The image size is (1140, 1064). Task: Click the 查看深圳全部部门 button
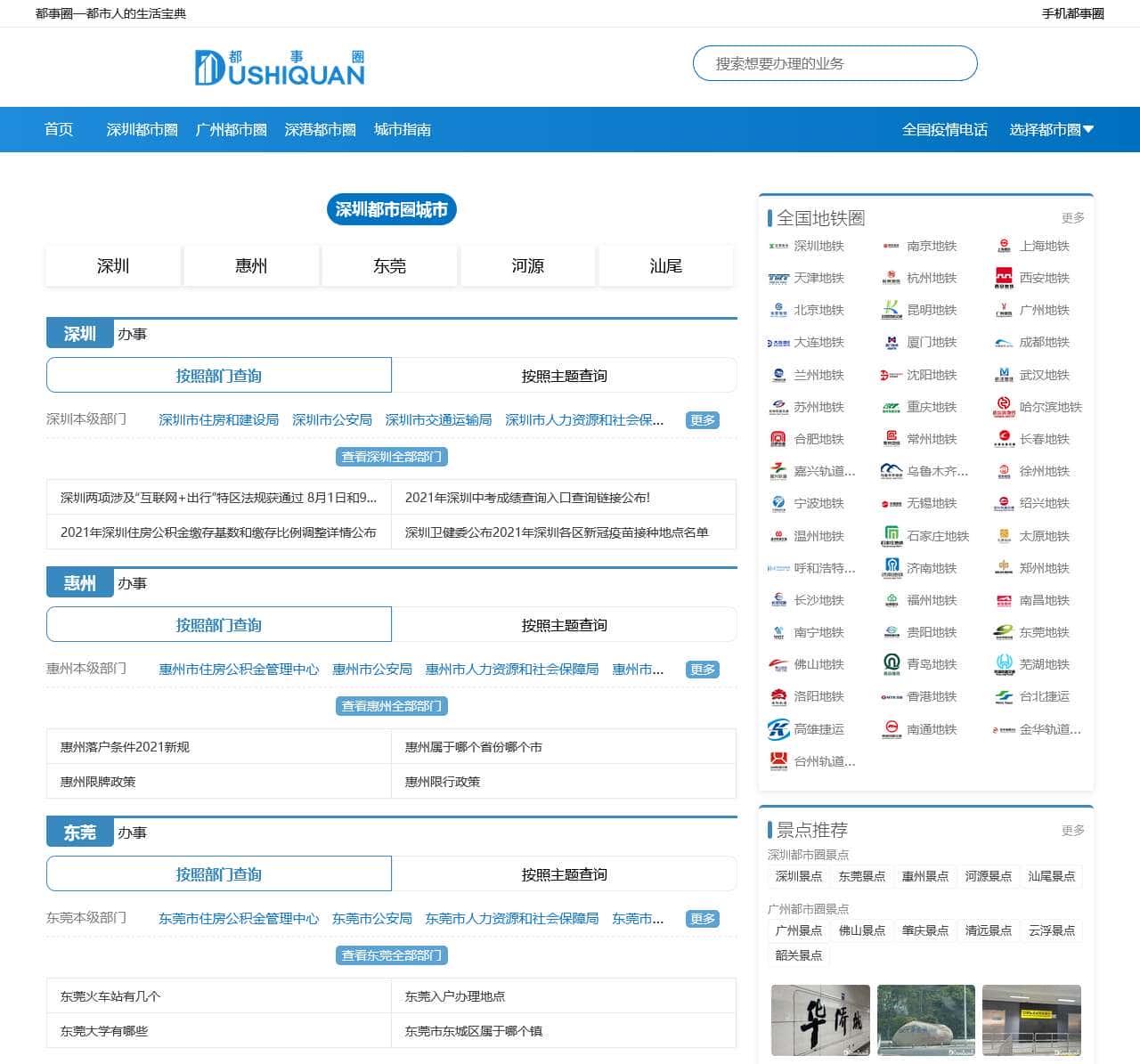click(392, 457)
